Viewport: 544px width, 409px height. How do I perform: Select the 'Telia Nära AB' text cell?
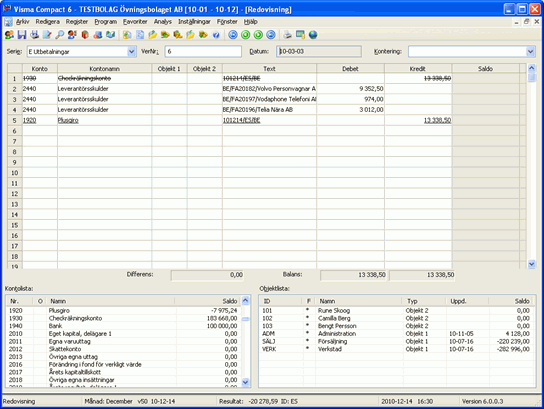click(x=269, y=110)
